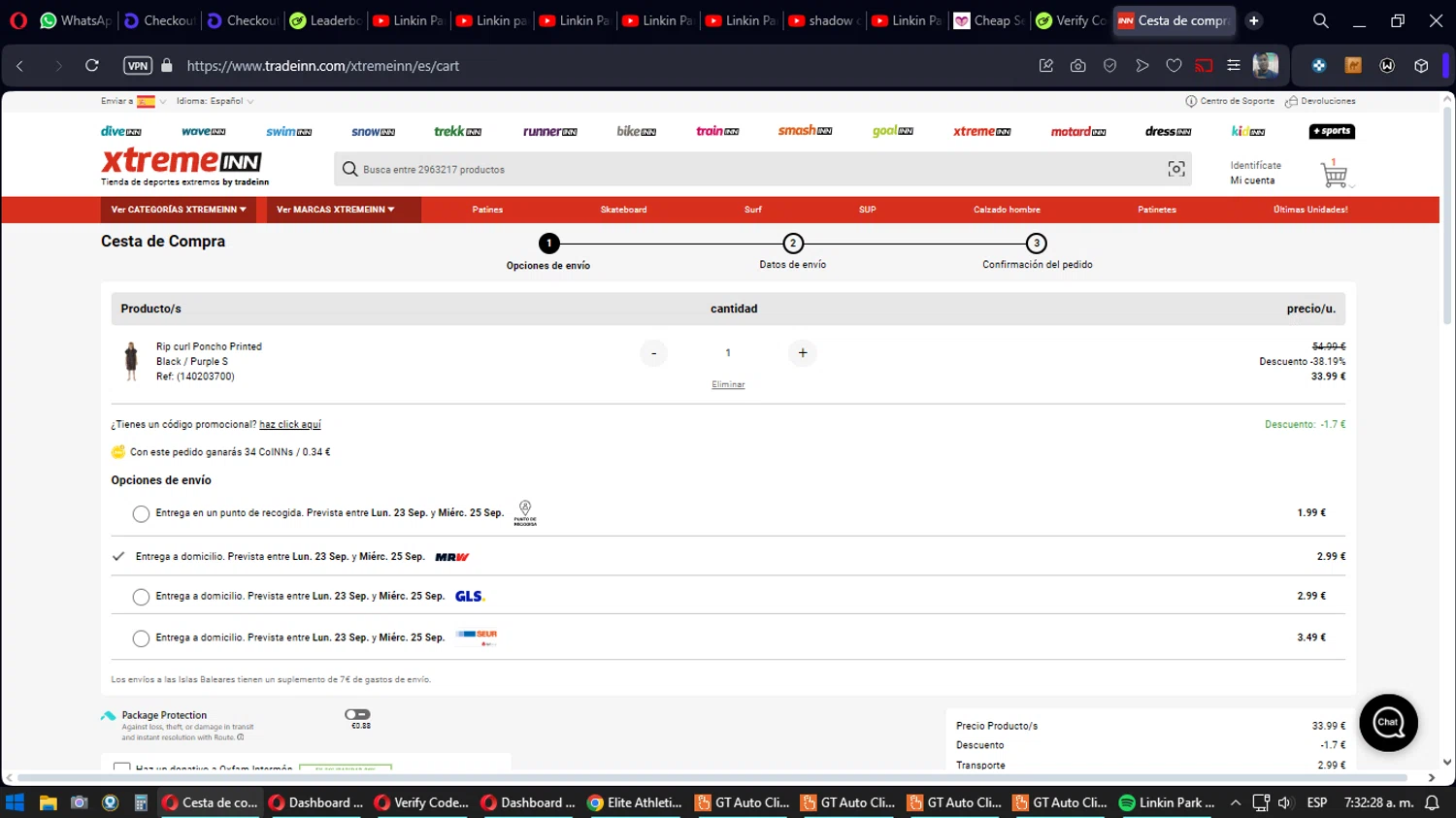
Task: Open the snowinn store logo
Action: (x=373, y=131)
